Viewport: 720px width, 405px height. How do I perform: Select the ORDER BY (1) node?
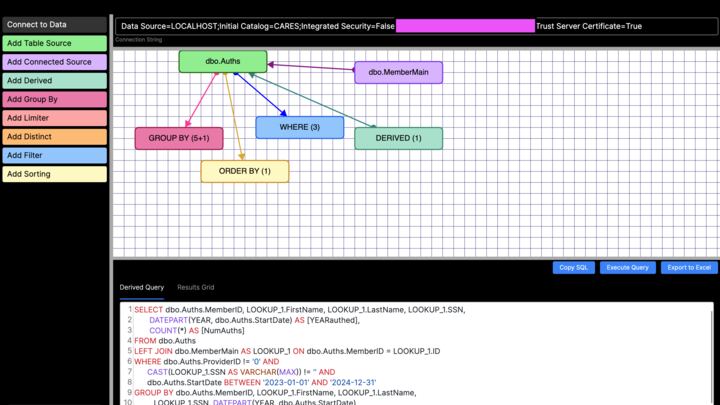click(245, 171)
